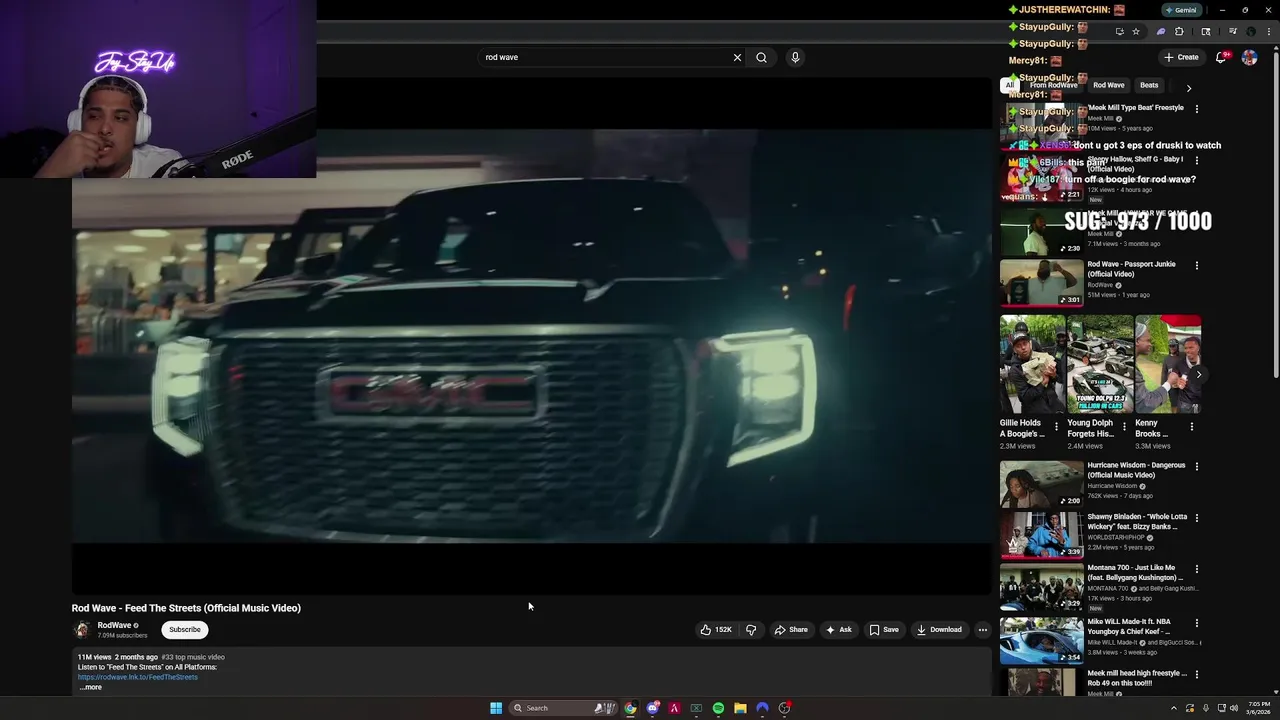The width and height of the screenshot is (1280, 720).
Task: Open options for Mike WiLL Made-It video
Action: 1197,624
